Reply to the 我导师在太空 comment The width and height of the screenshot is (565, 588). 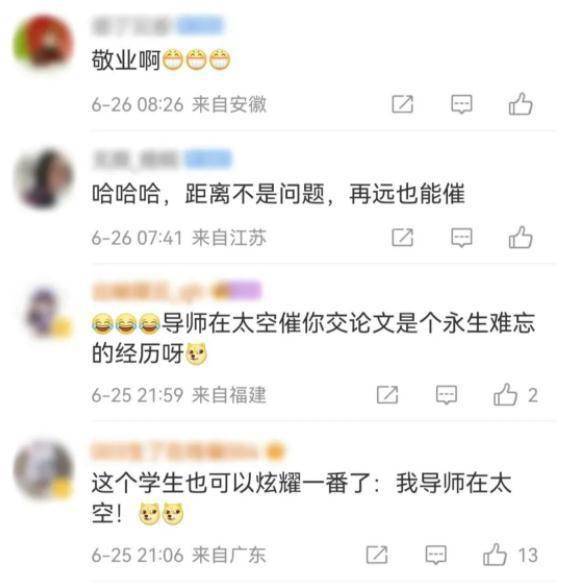coord(436,555)
